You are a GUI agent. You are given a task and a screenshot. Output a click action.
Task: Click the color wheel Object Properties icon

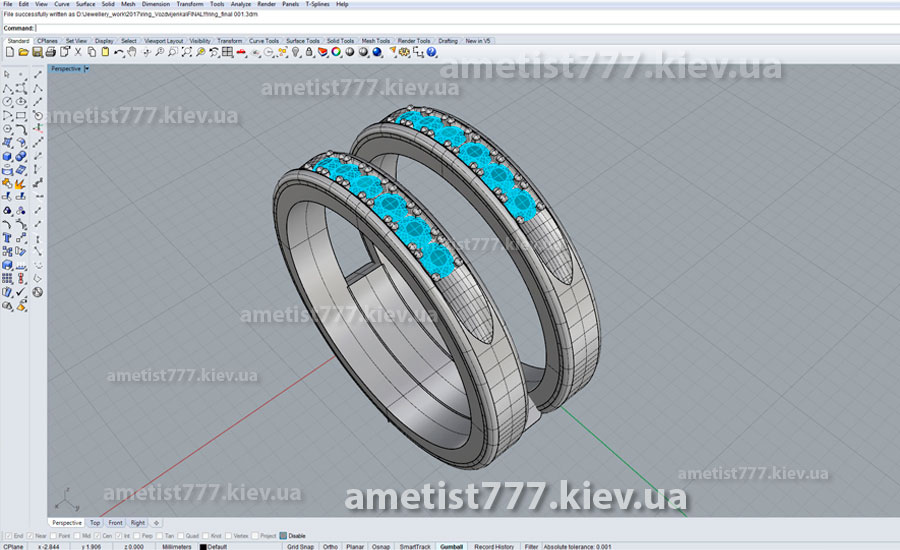(336, 52)
